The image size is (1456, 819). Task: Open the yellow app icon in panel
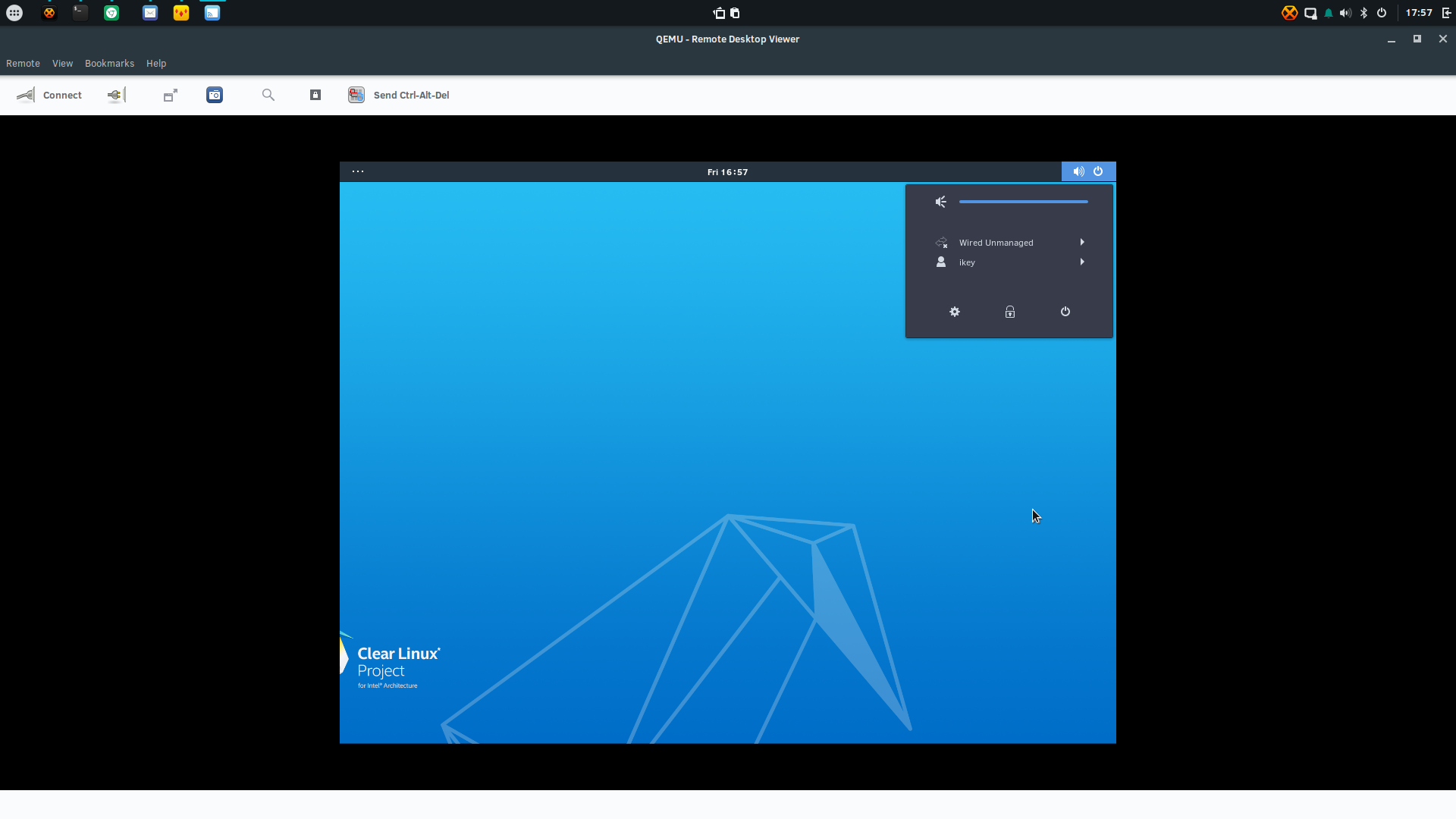[181, 13]
